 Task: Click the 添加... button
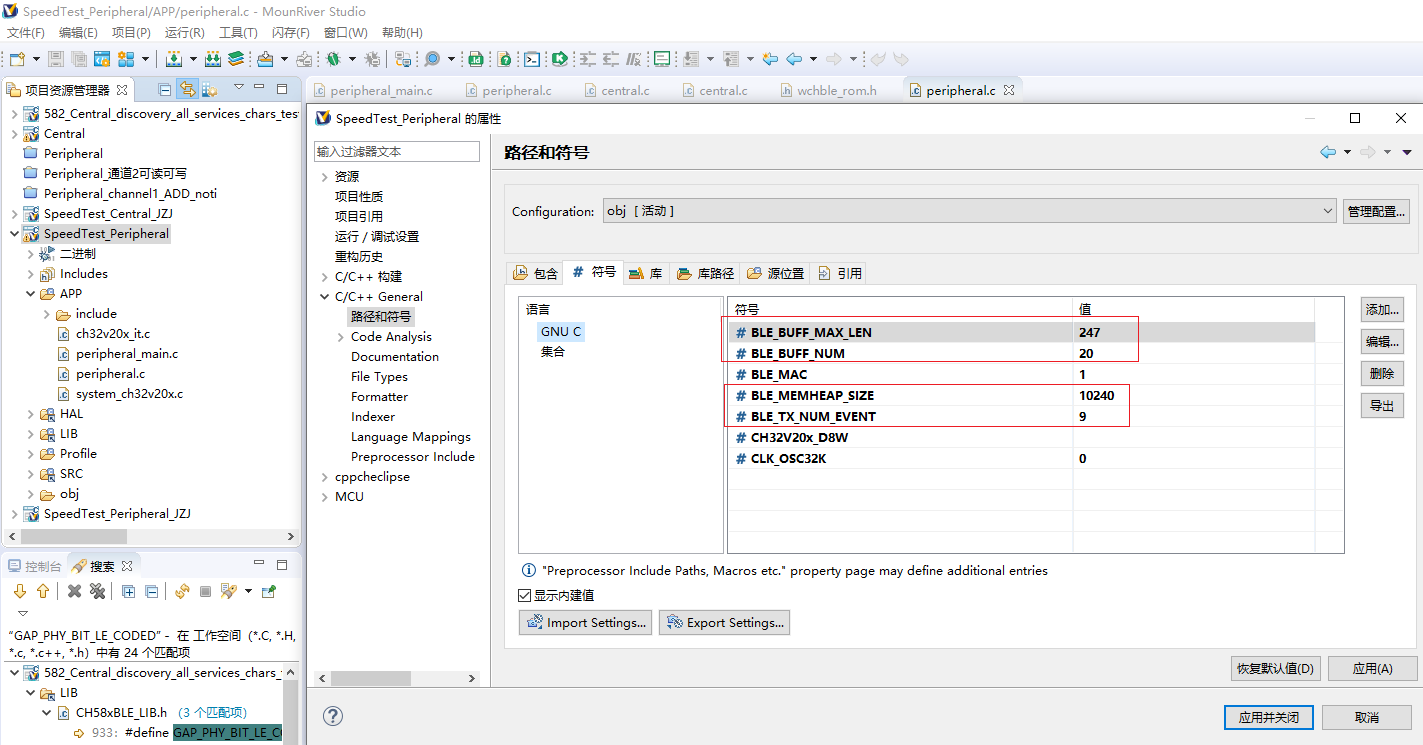pyautogui.click(x=1382, y=310)
